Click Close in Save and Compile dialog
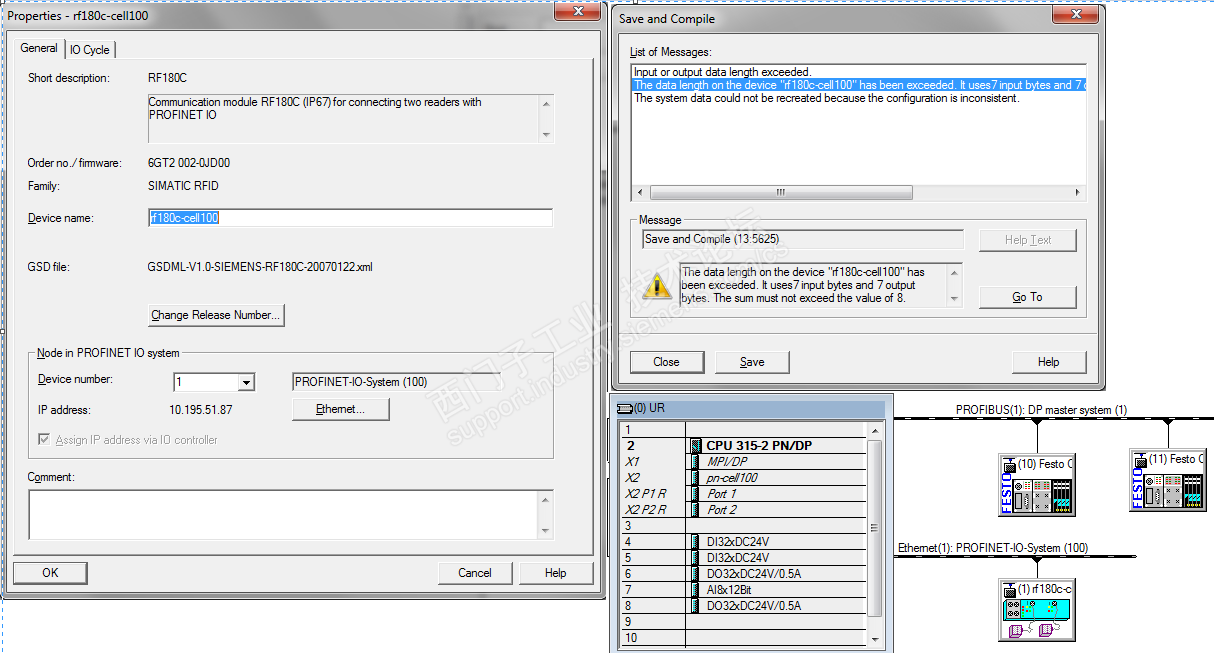The height and width of the screenshot is (653, 1214). tap(666, 362)
